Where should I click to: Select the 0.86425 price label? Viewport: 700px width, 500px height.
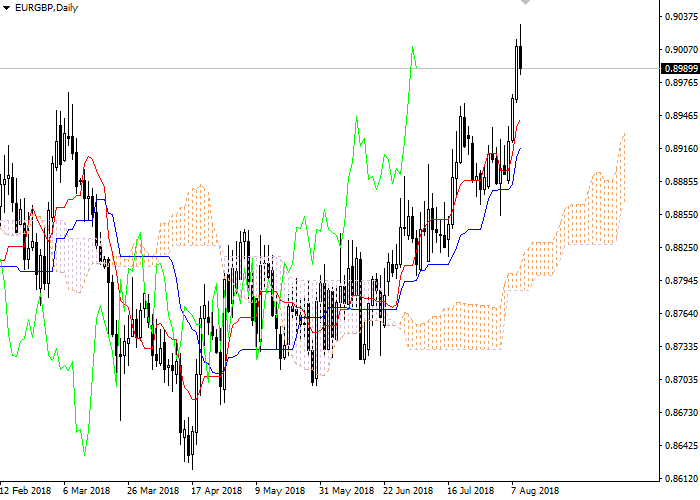(681, 446)
